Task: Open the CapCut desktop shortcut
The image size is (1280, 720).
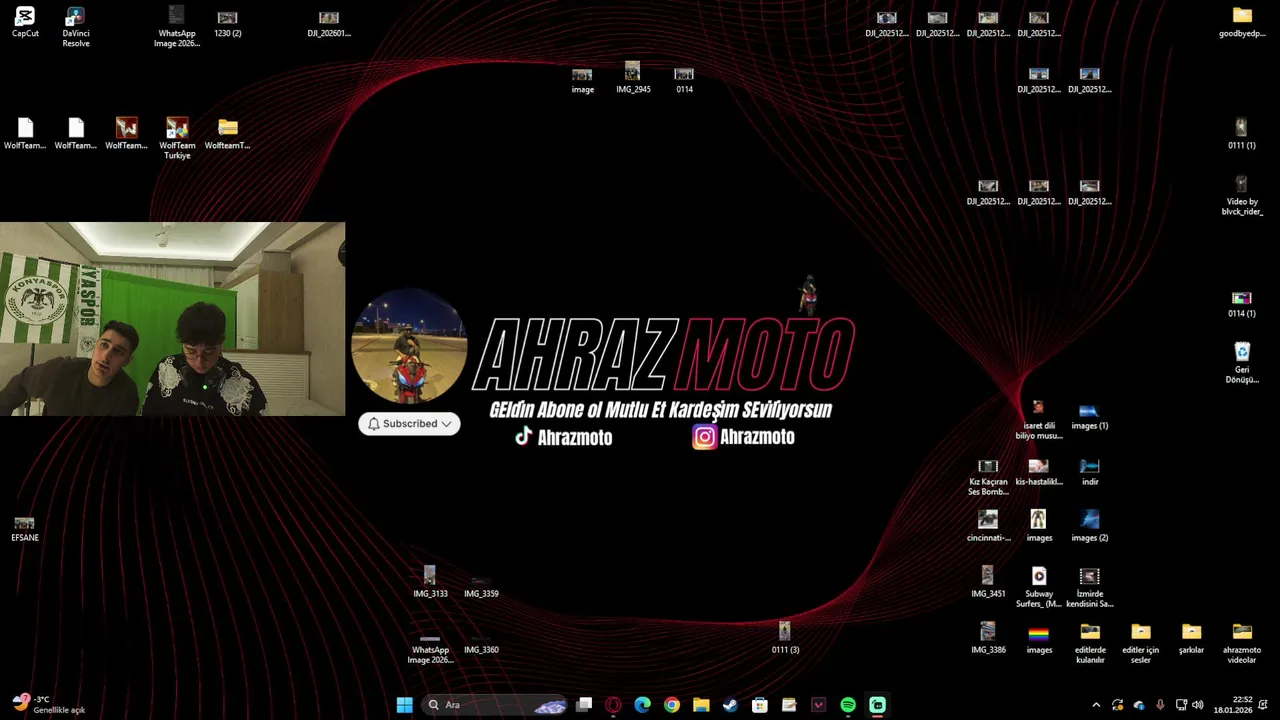Action: click(x=25, y=22)
